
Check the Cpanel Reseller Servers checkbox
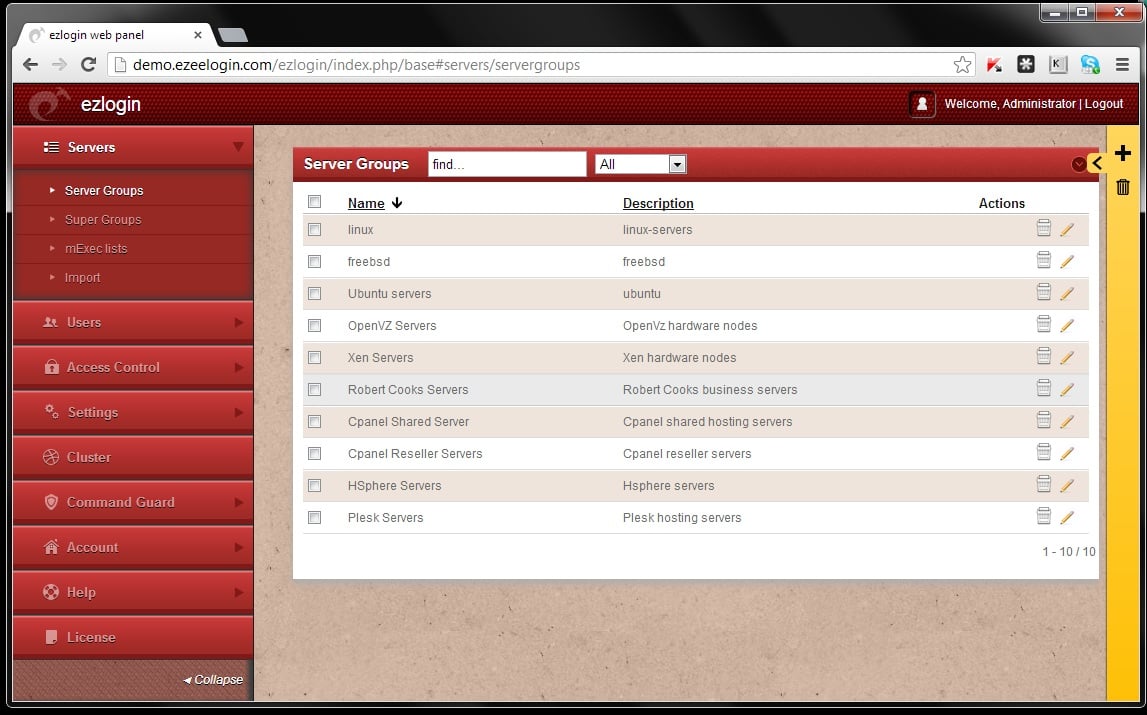point(315,454)
